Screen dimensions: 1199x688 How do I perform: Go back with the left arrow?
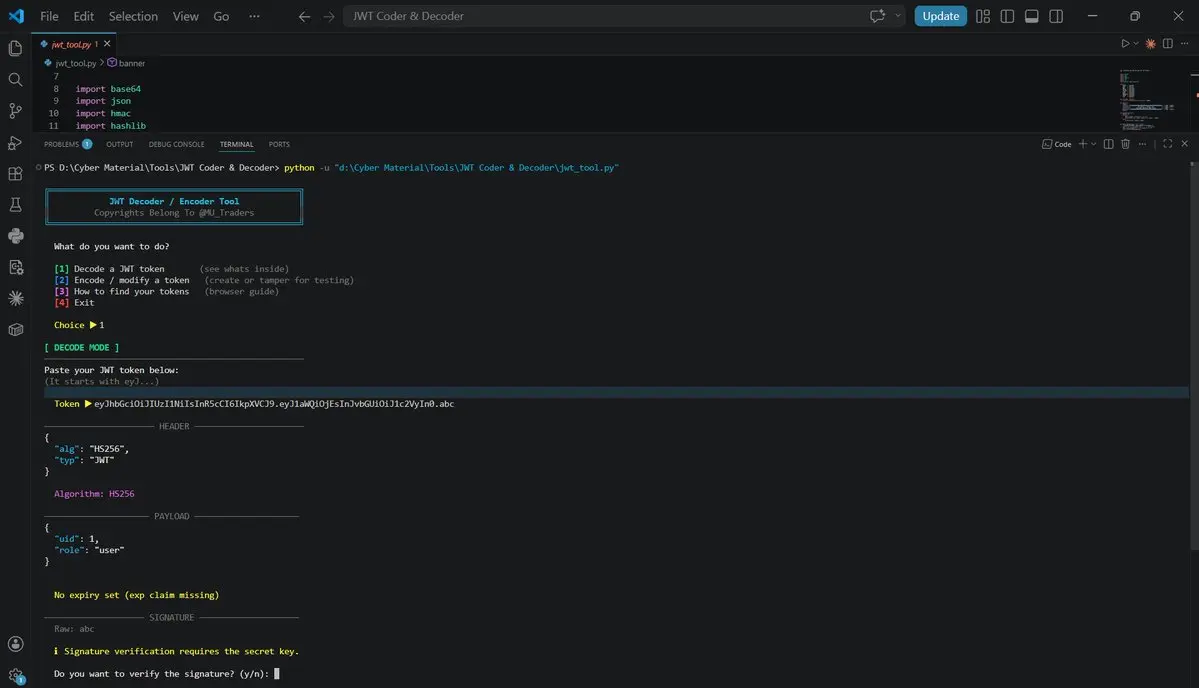point(304,16)
